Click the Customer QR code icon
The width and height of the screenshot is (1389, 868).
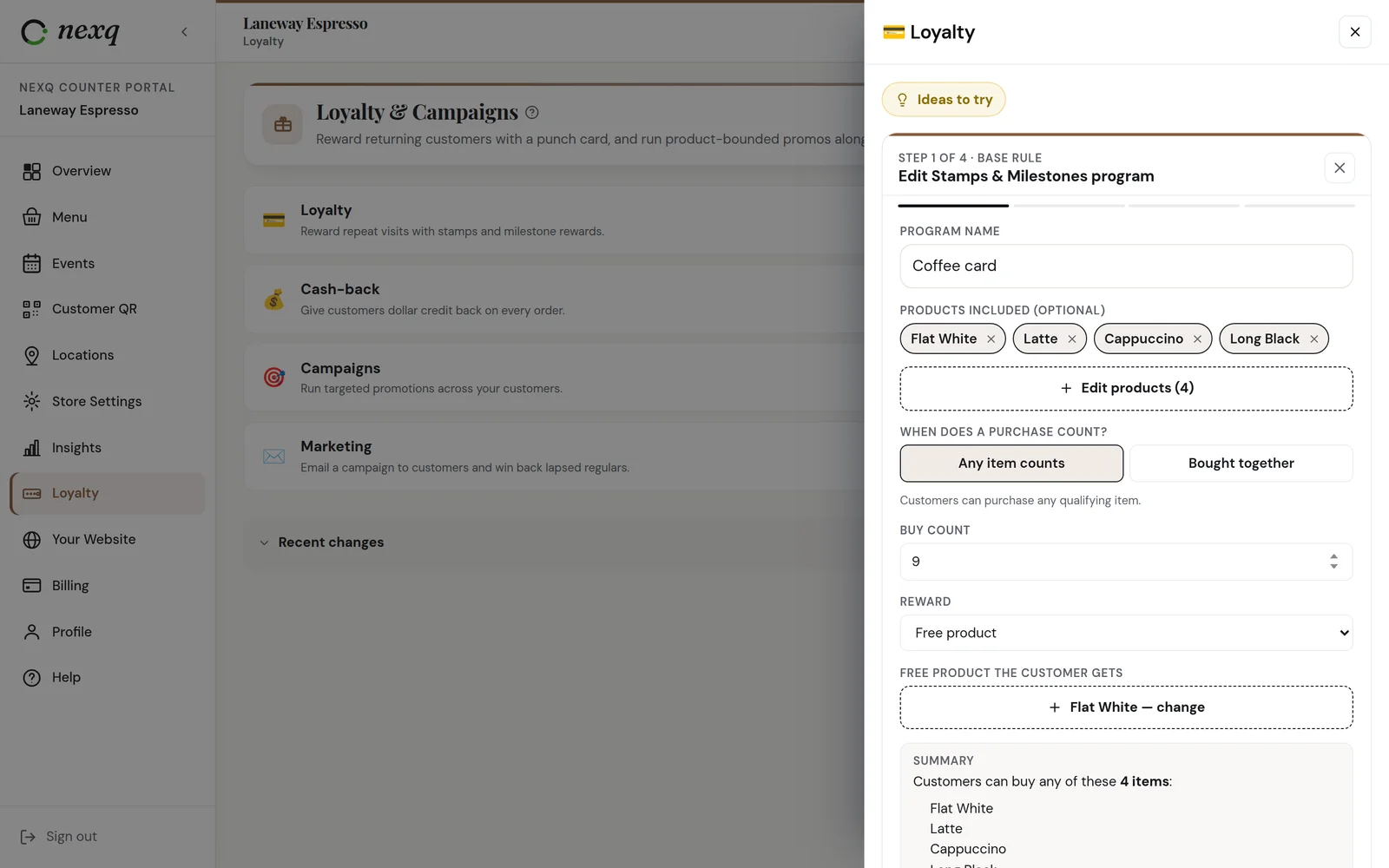click(32, 309)
